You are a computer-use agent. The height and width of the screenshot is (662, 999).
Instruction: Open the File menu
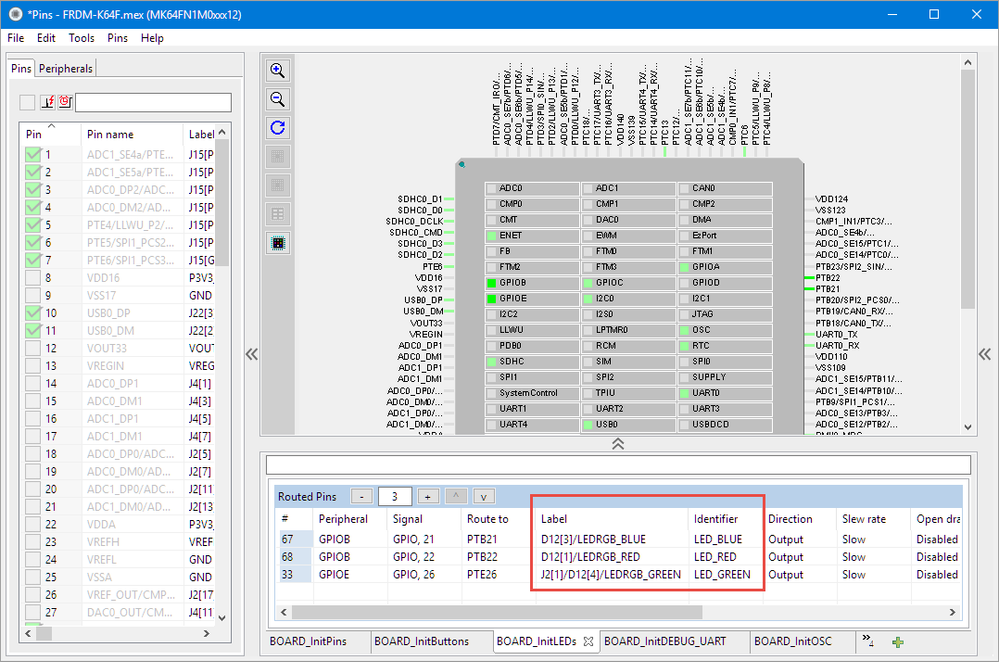pyautogui.click(x=15, y=38)
